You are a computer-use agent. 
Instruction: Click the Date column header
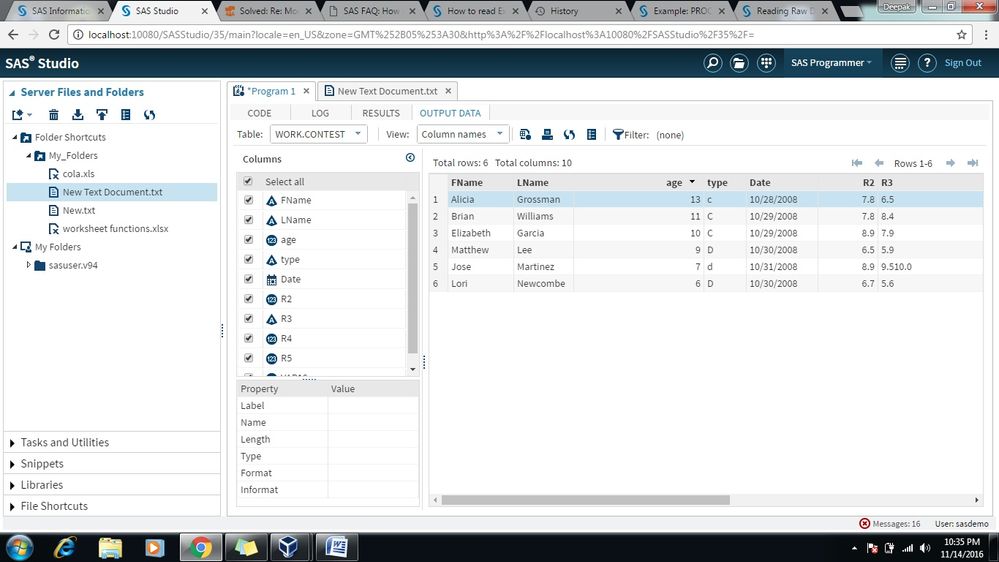click(x=759, y=182)
